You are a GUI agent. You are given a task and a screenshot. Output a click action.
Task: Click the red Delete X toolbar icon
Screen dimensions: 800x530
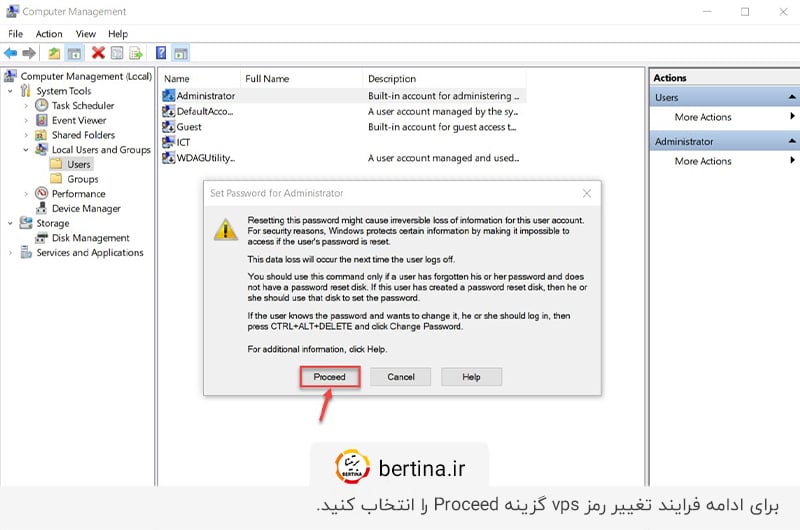98,53
